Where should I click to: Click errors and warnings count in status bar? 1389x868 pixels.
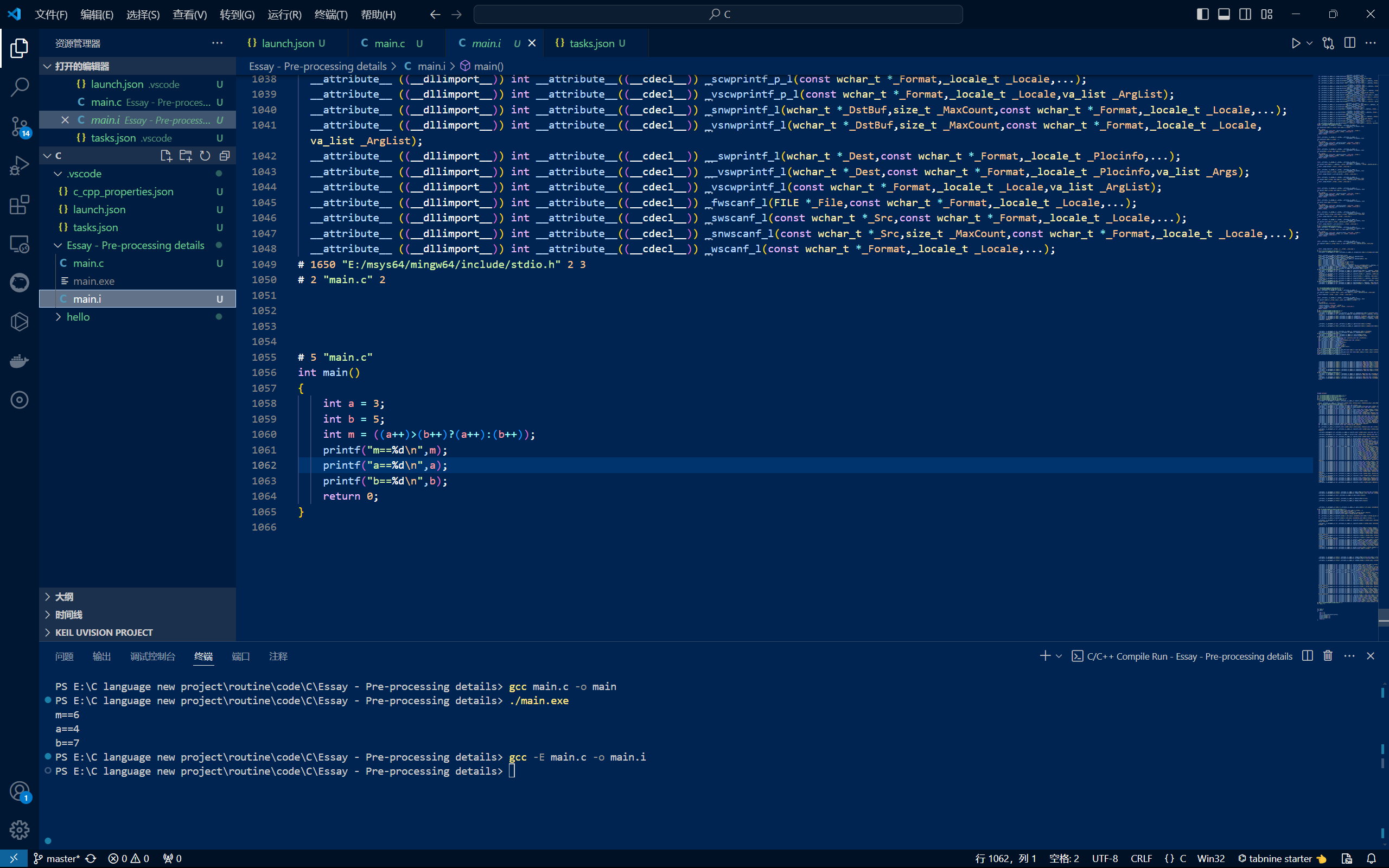coord(129,858)
